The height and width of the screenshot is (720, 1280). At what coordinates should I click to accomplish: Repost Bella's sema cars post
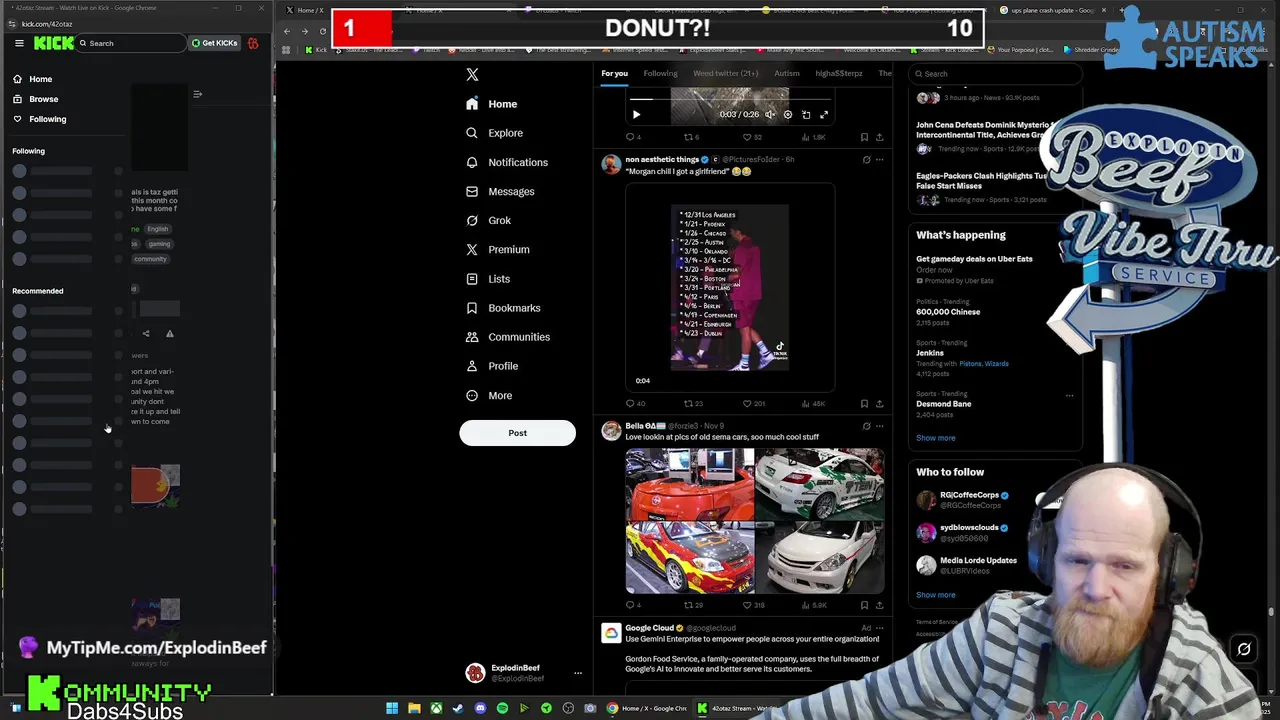pyautogui.click(x=693, y=605)
